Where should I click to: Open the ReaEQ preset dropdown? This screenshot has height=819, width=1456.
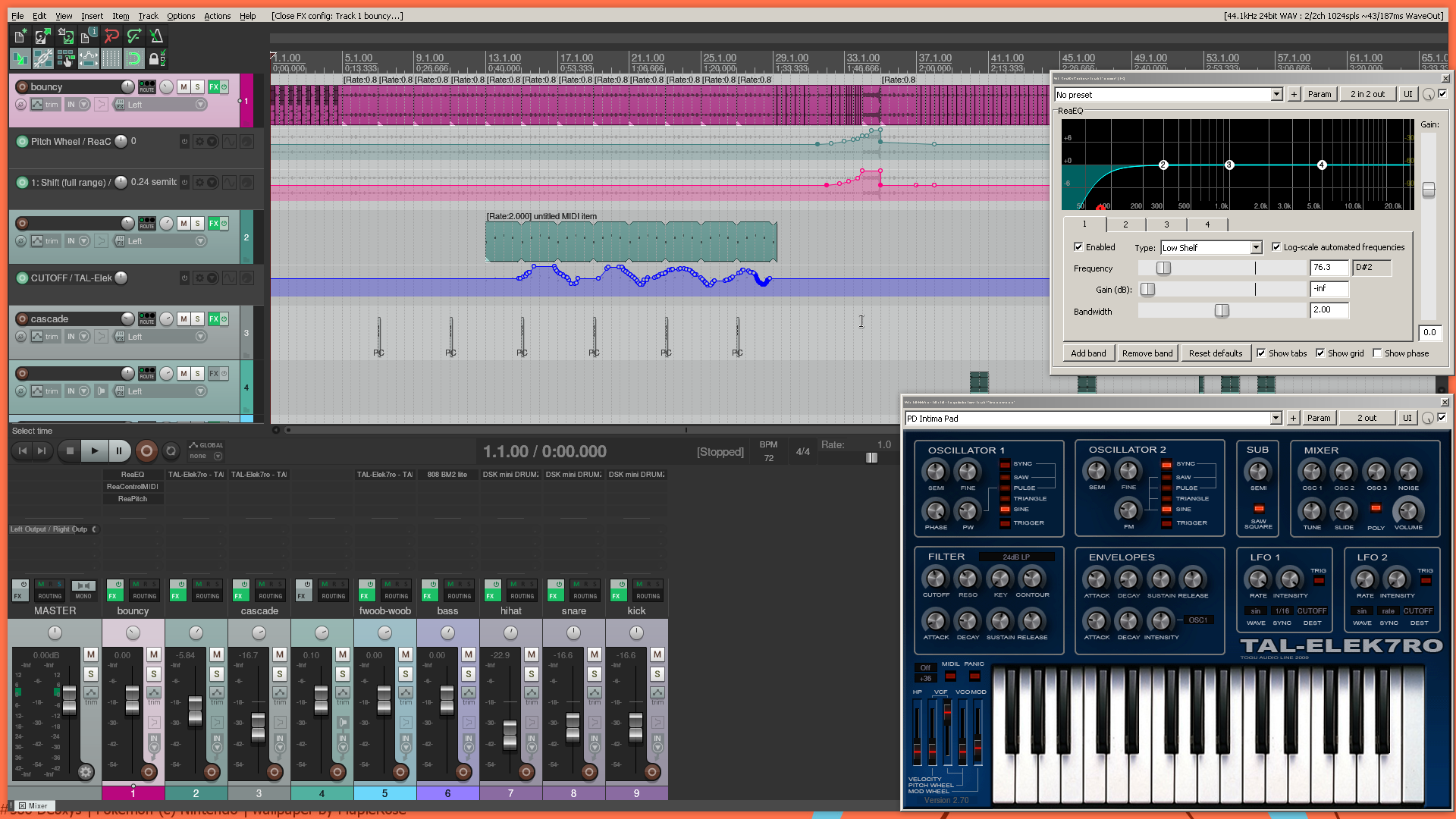[1276, 95]
